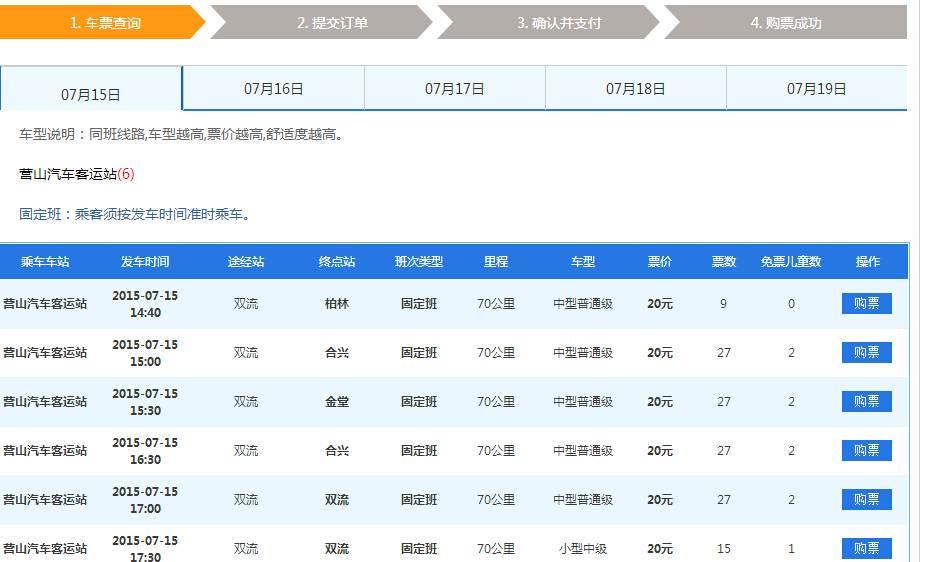Screen dimensions: 943x562
Task: Purchase ticket for the 15:30 bus to 金堂
Action: tap(866, 402)
